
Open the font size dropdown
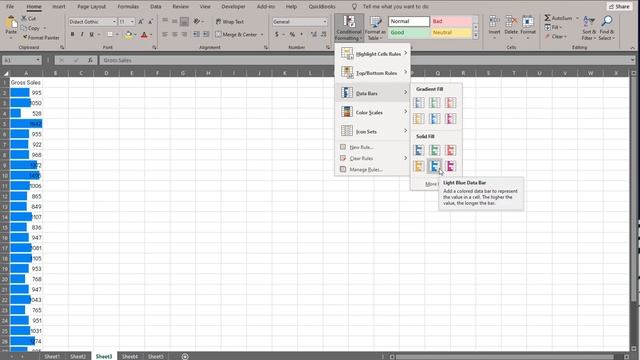(x=132, y=22)
